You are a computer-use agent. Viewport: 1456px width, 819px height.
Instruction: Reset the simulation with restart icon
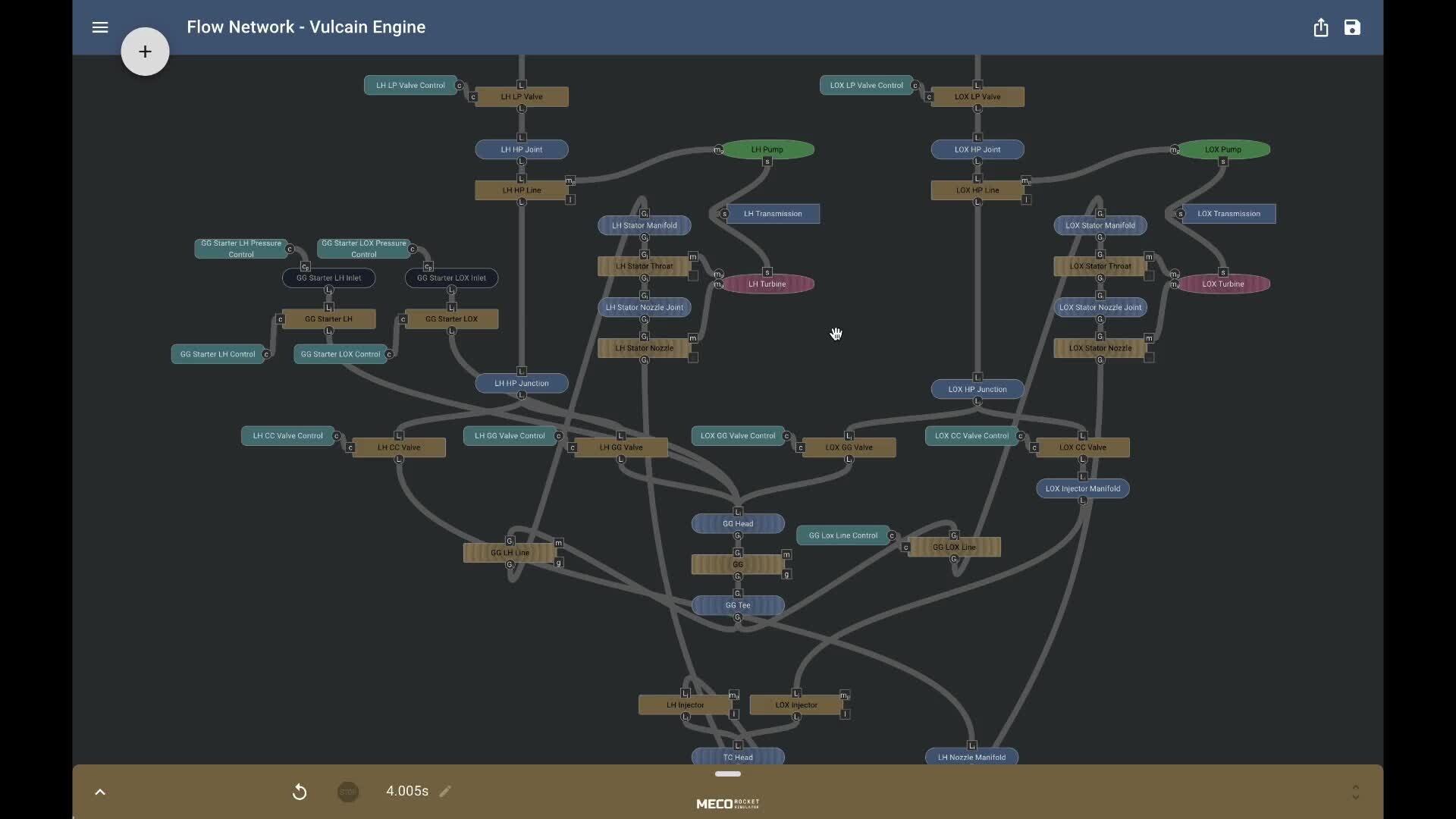coord(300,792)
